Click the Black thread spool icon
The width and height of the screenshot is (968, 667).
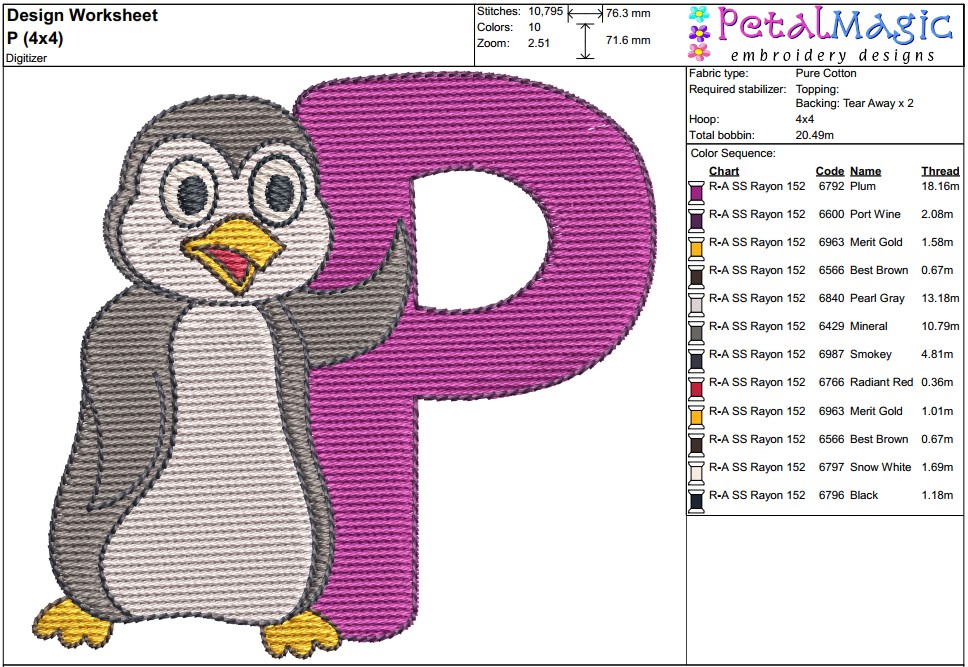tap(696, 501)
